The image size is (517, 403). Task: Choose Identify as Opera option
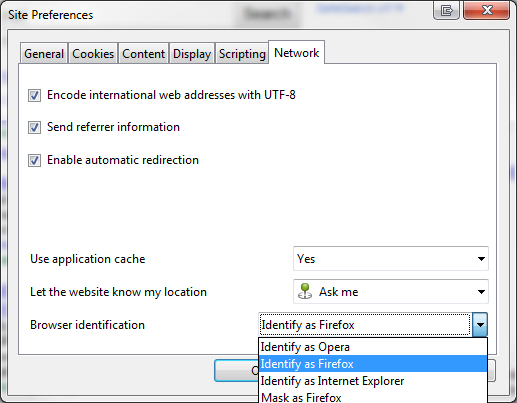(373, 347)
